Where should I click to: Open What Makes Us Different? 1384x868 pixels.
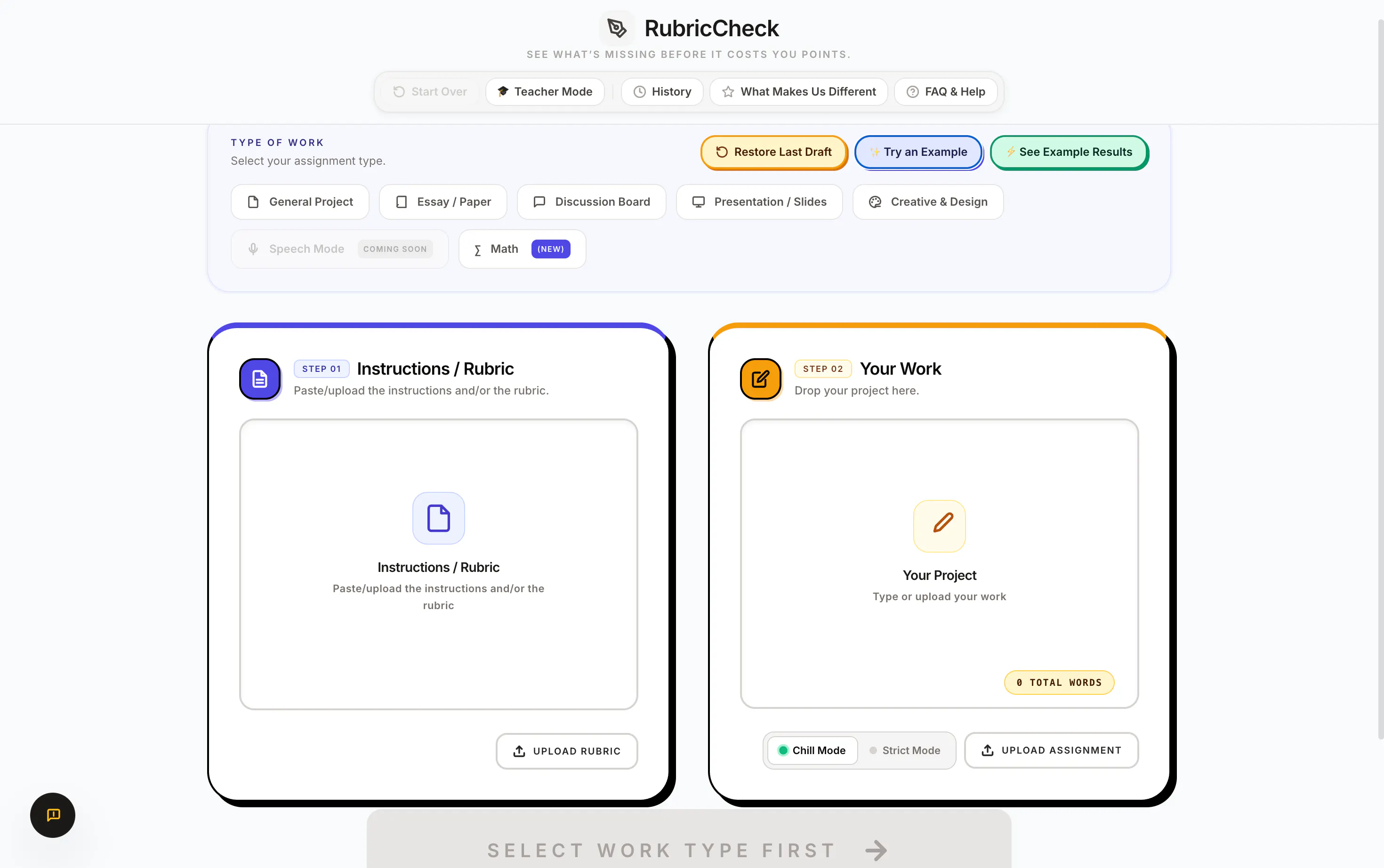pyautogui.click(x=798, y=92)
